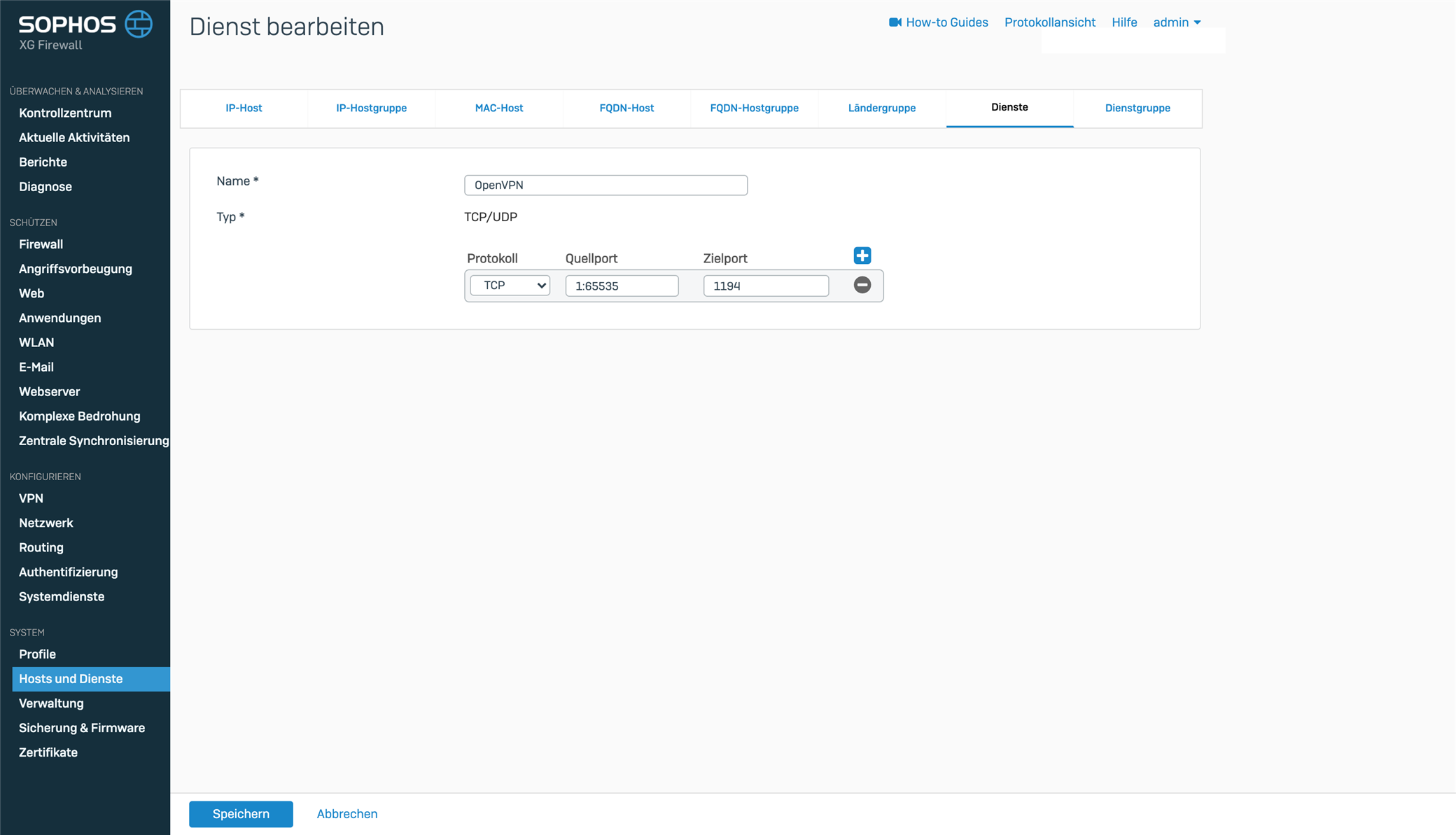Go to Berichte in the sidebar
Image resolution: width=1456 pixels, height=835 pixels.
point(43,162)
